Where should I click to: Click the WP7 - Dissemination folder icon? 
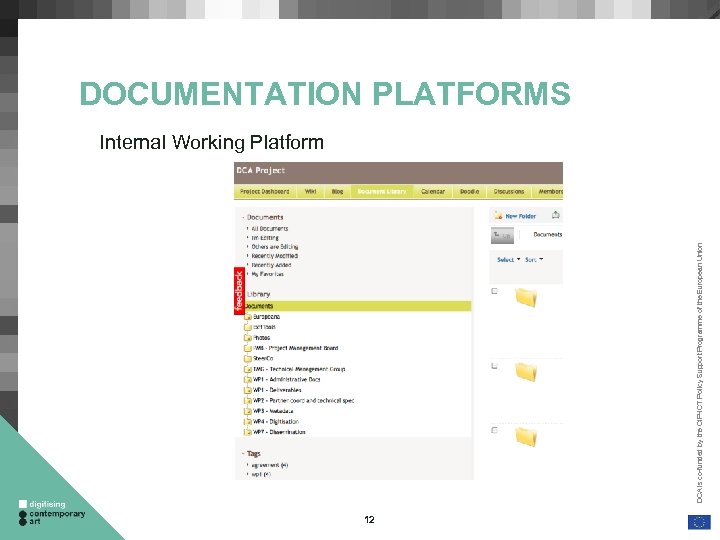tap(248, 432)
